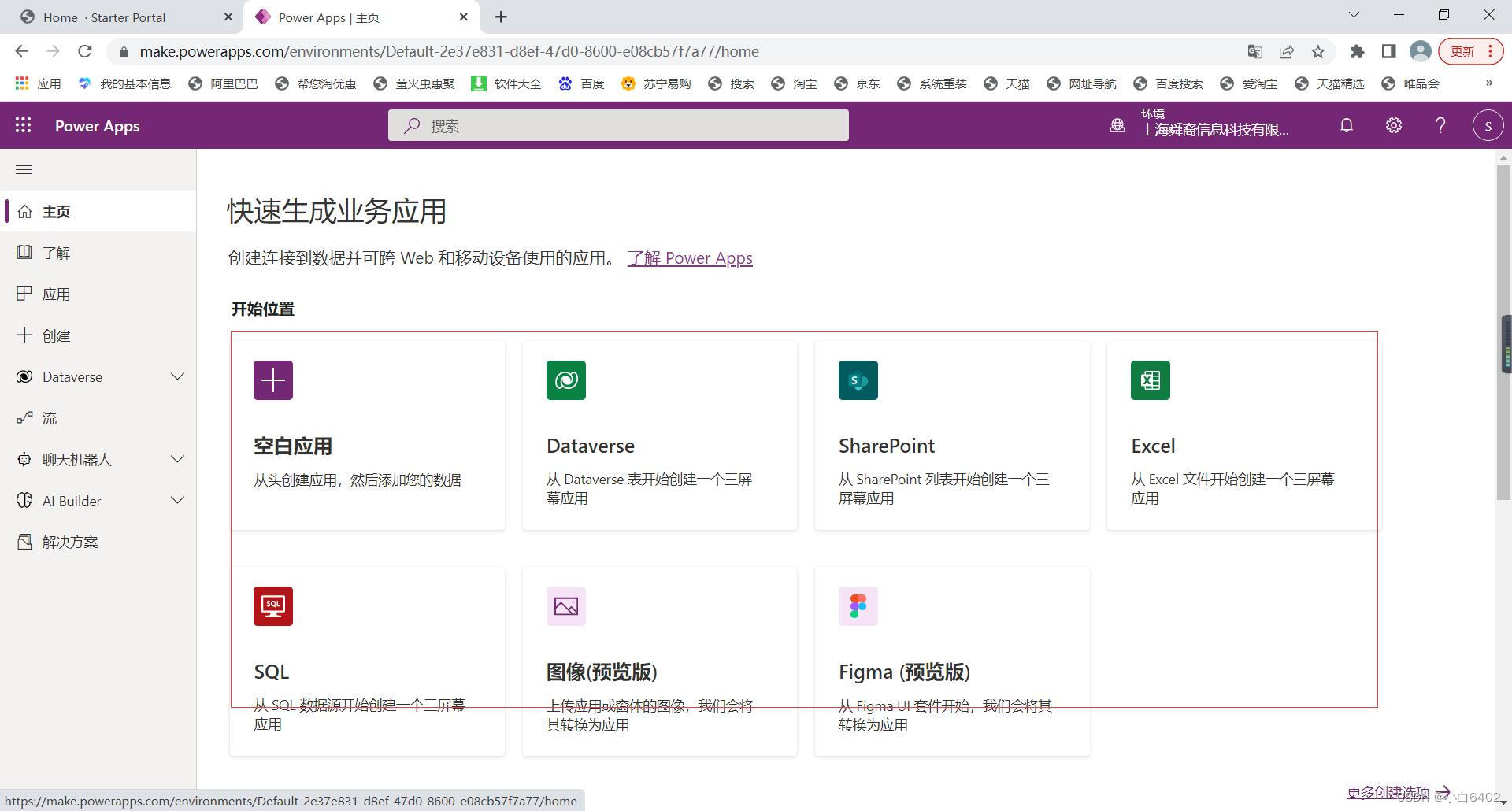This screenshot has height=811, width=1512.
Task: Open the Chrome three-dot menu
Action: coord(1490,51)
